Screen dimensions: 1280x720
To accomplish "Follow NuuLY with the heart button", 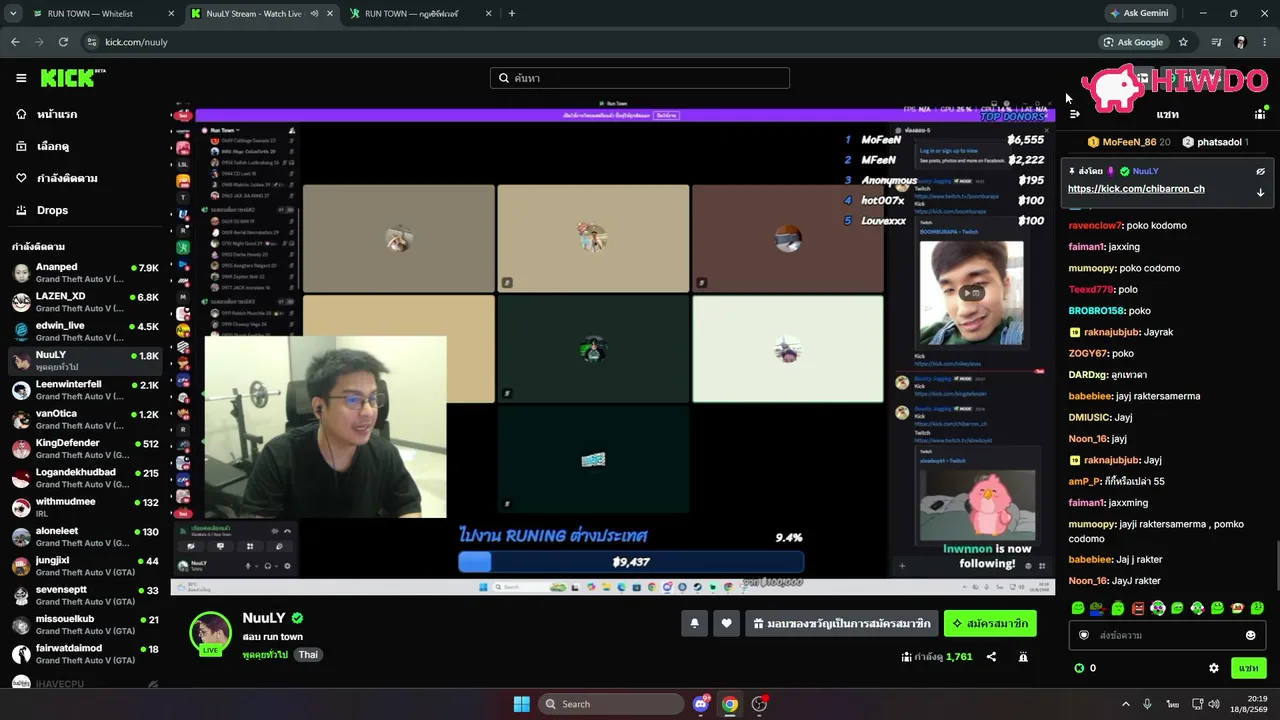I will (727, 623).
